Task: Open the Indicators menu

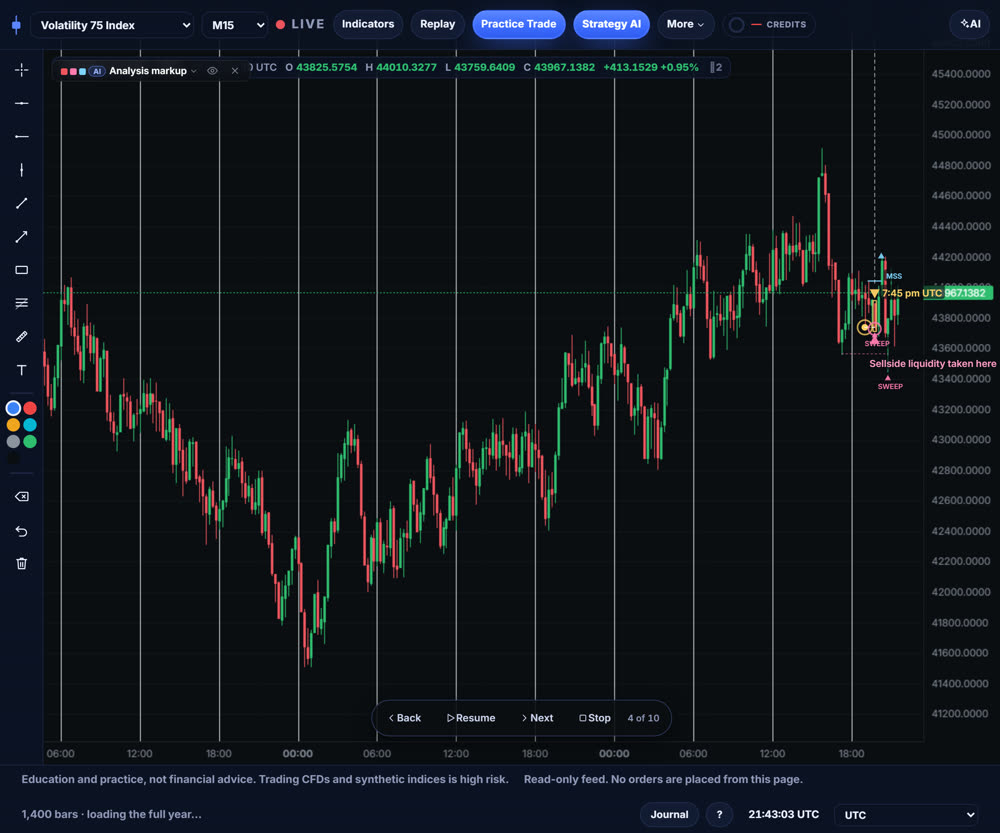Action: (368, 24)
